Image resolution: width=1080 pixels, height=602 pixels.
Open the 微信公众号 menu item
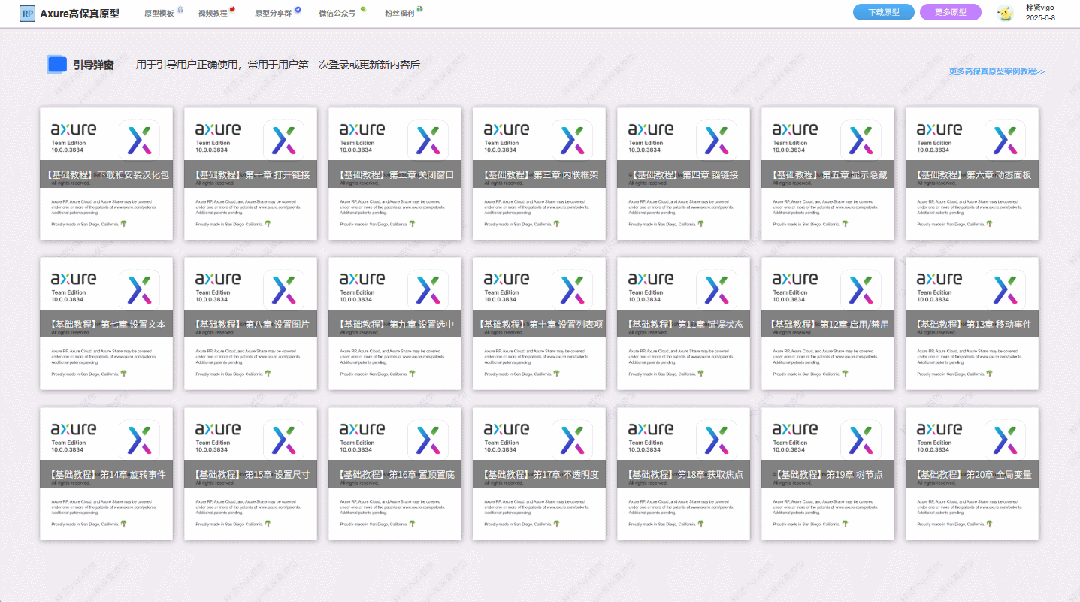[x=338, y=13]
